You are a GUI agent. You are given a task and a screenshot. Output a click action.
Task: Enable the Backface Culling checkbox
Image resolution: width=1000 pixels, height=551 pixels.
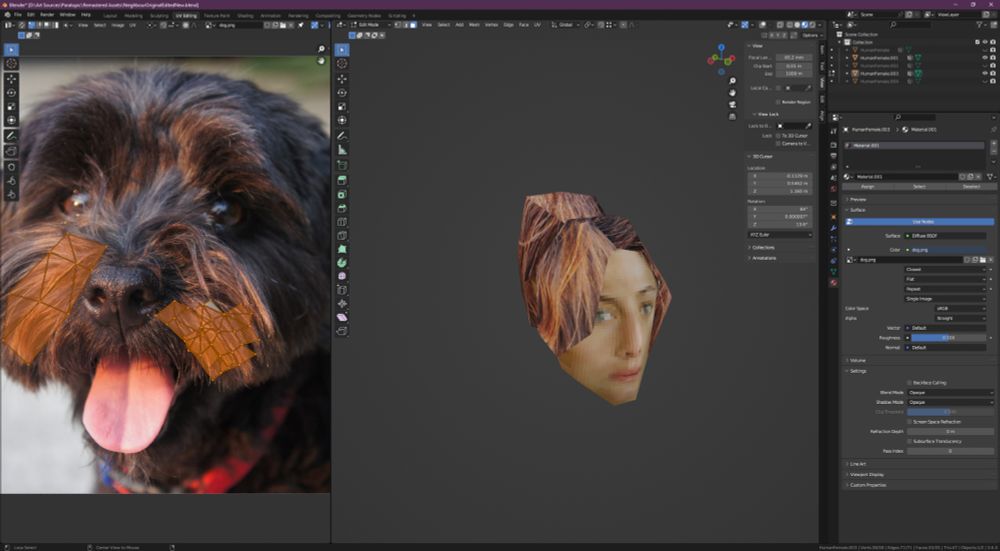click(909, 383)
